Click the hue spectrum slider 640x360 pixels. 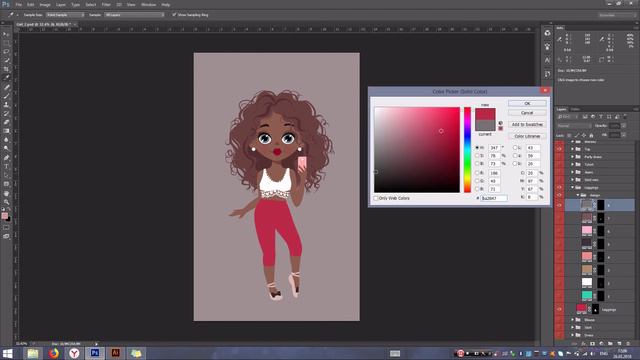[x=467, y=149]
